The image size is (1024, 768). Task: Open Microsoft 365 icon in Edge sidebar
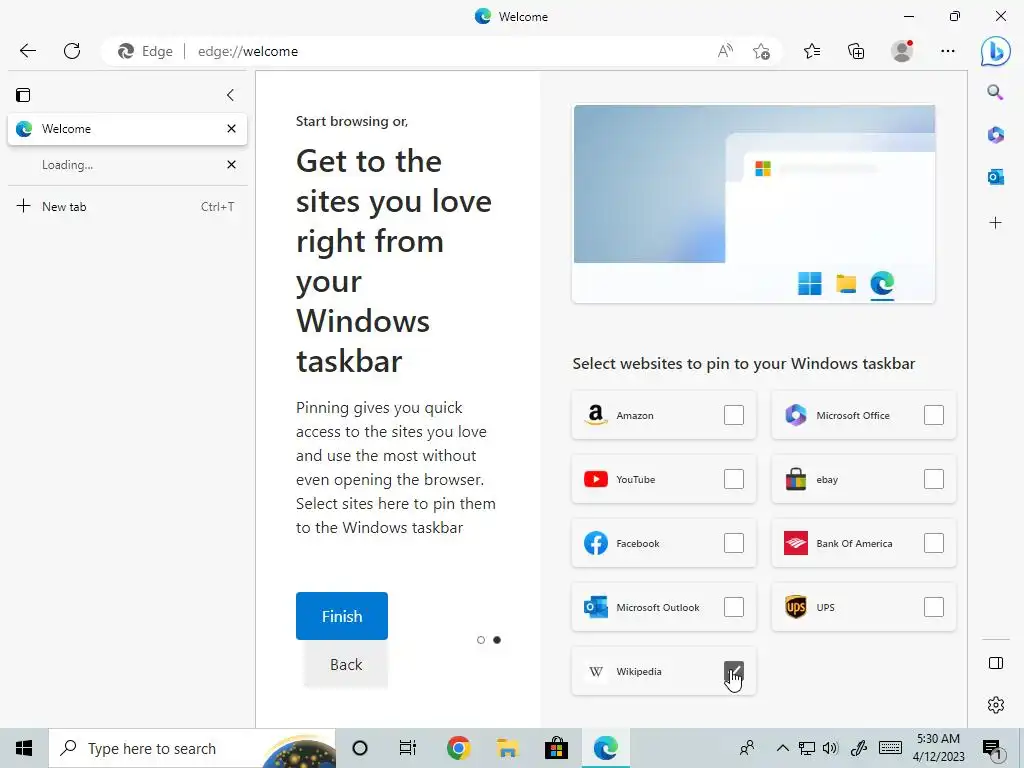pyautogui.click(x=995, y=135)
